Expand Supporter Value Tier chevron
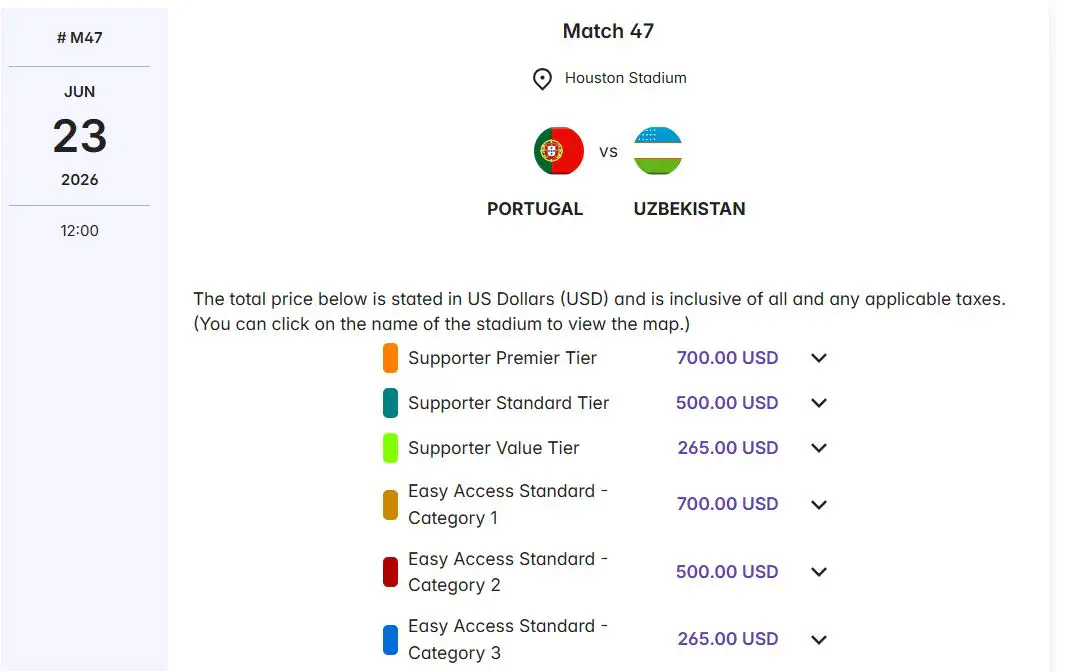Screen dimensions: 1071x672 click(819, 448)
